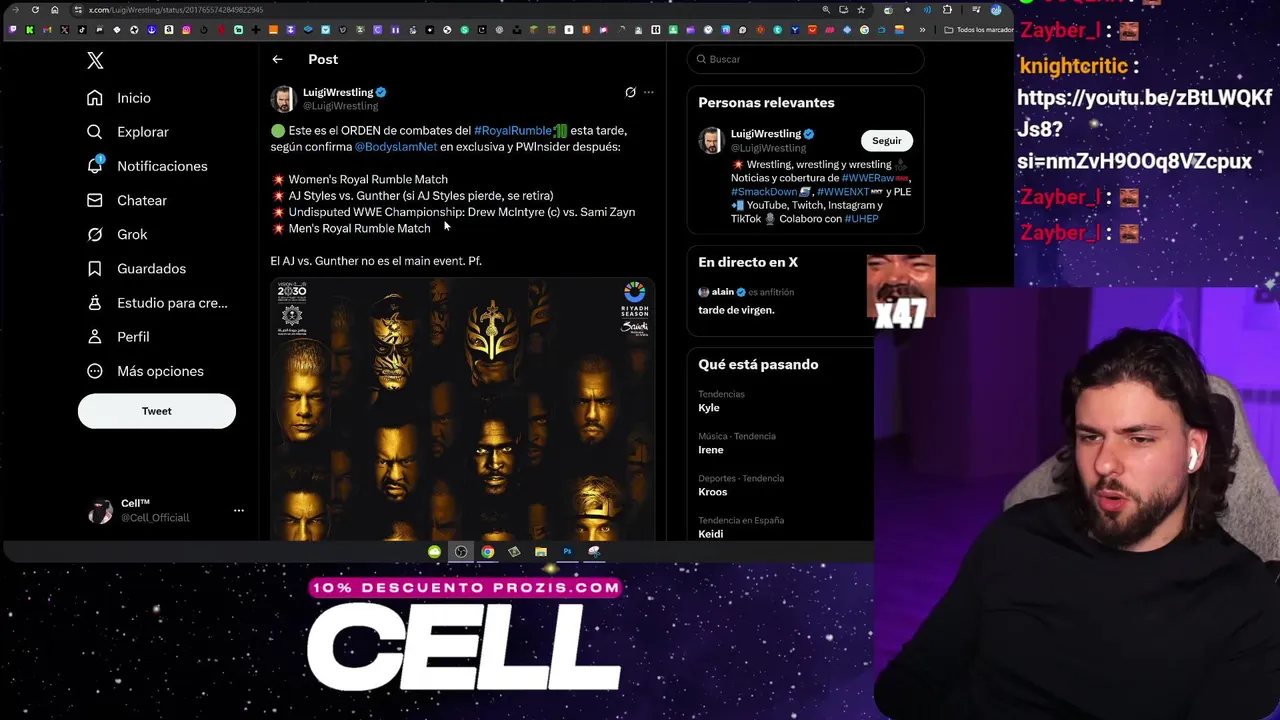Open Google Chrome from the taskbar
The width and height of the screenshot is (1280, 720).
[487, 552]
